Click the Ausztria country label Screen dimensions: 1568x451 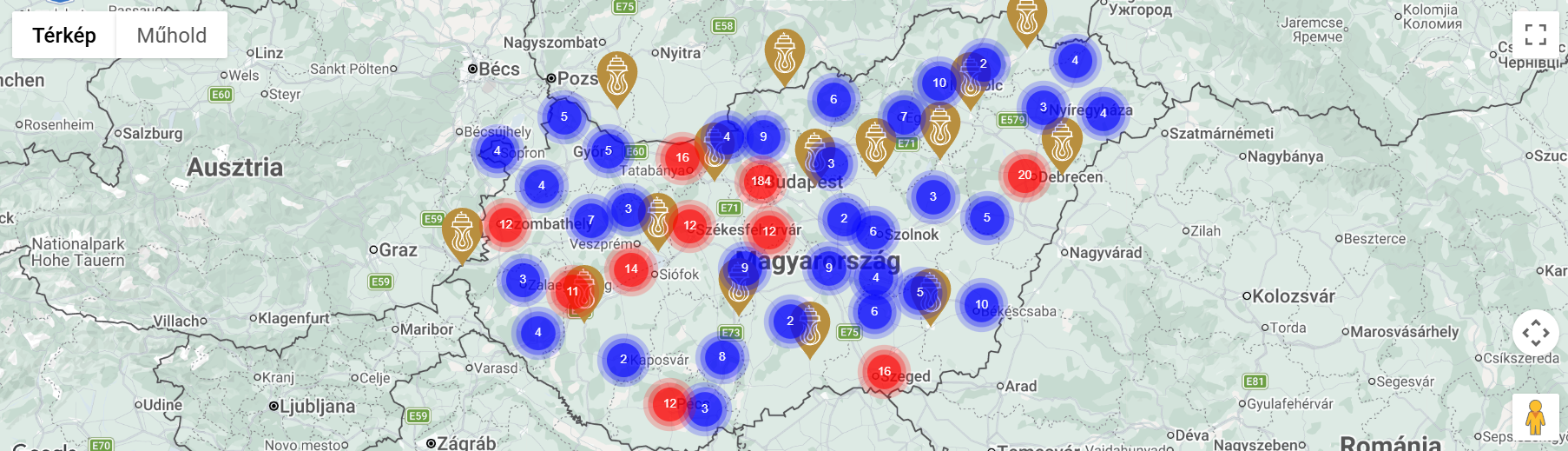point(234,167)
